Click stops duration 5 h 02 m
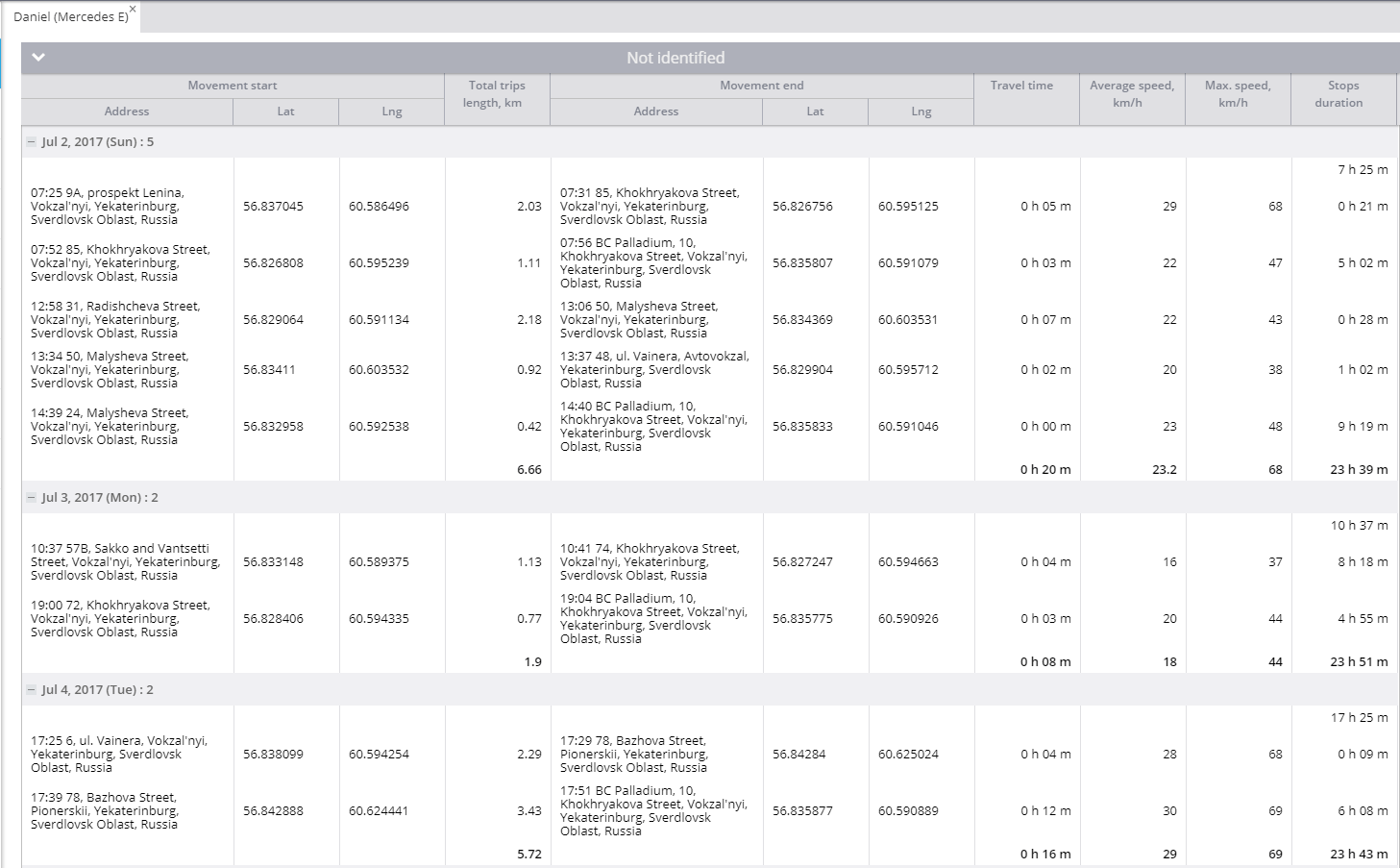The width and height of the screenshot is (1400, 868). pyautogui.click(x=1363, y=263)
